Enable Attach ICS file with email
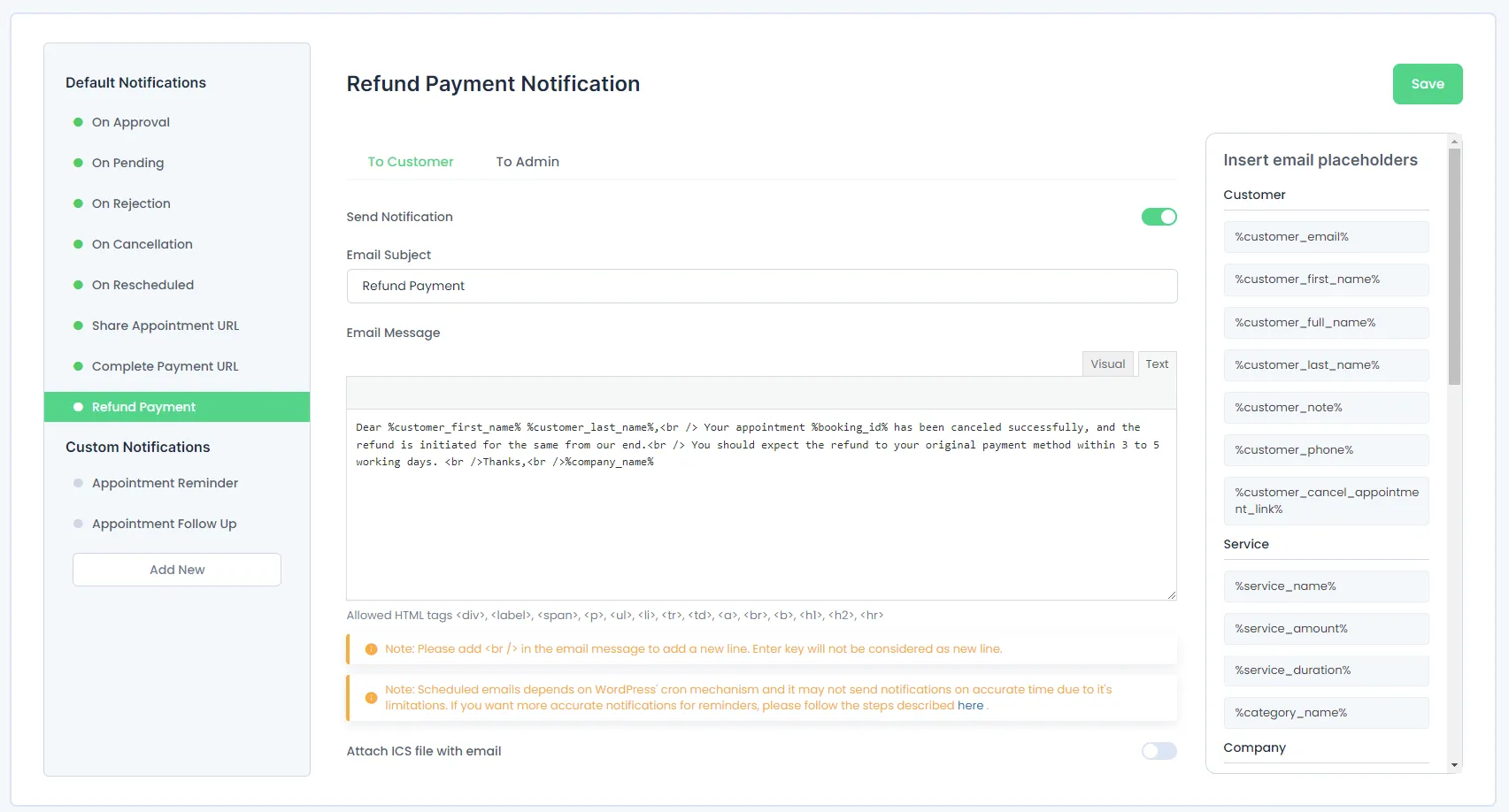 [x=1159, y=751]
